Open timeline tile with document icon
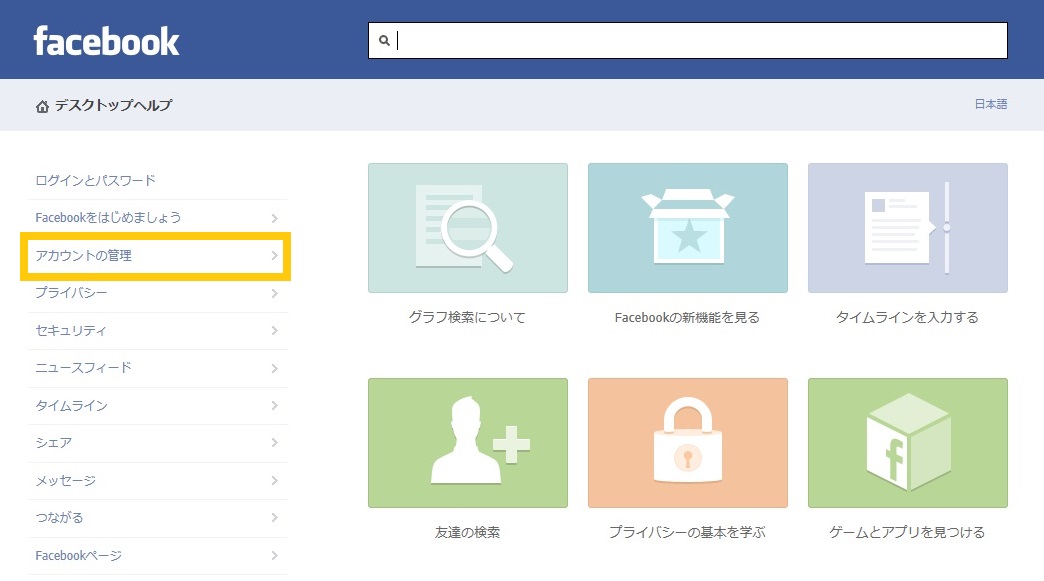The image size is (1044, 581). tap(908, 228)
